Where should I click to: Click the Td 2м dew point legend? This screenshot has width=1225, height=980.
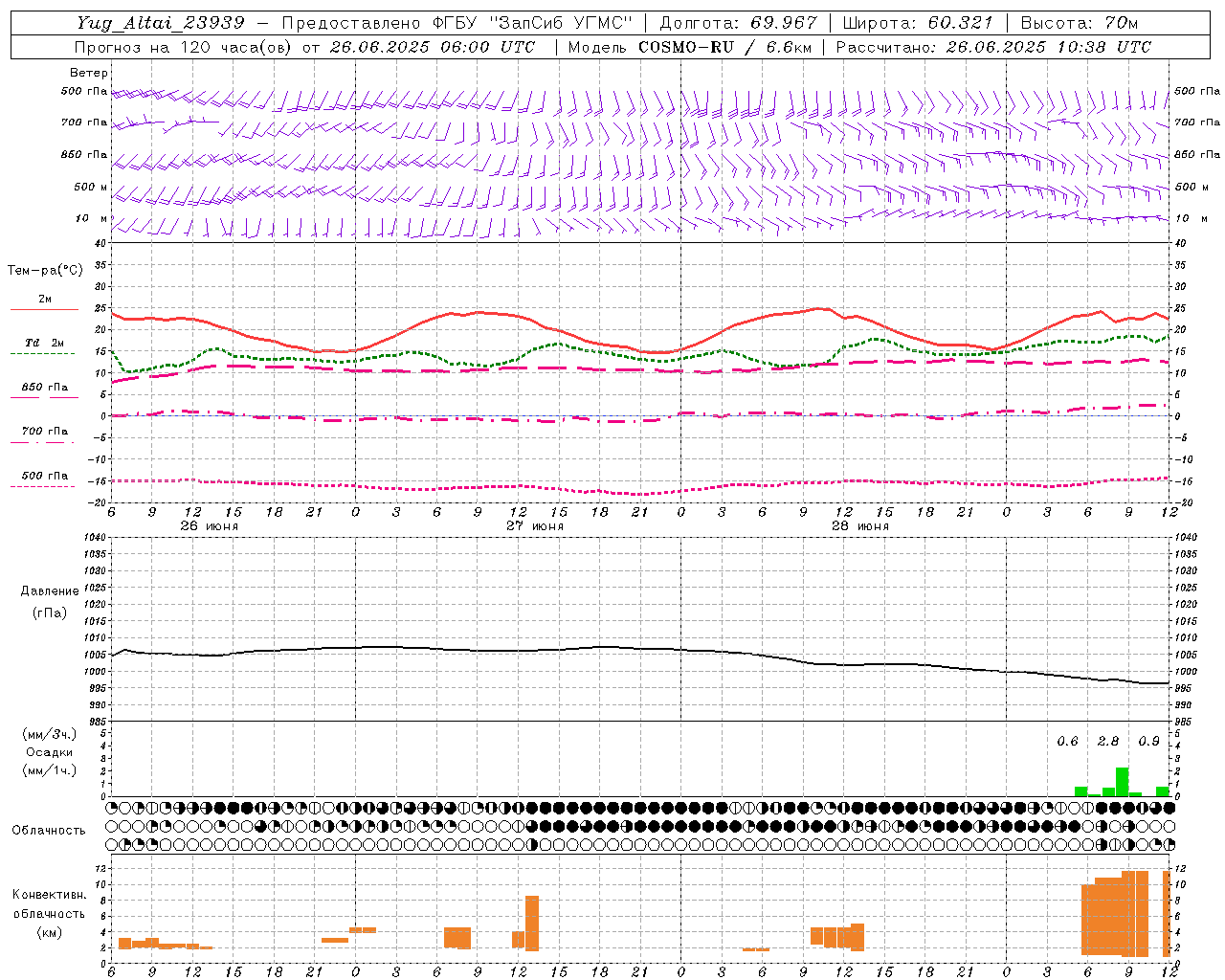point(45,343)
